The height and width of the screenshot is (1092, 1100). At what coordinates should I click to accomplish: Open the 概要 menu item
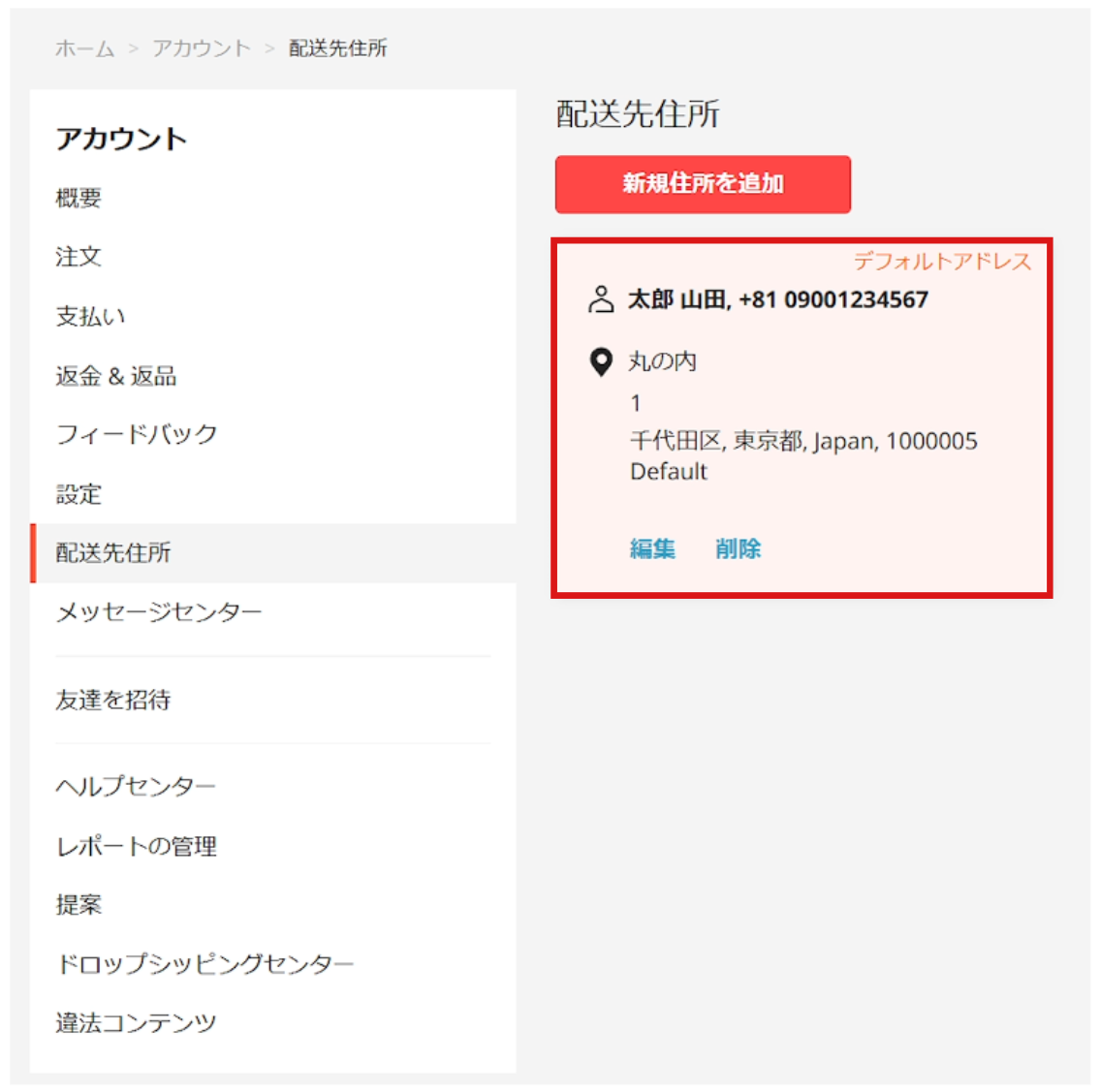(79, 198)
